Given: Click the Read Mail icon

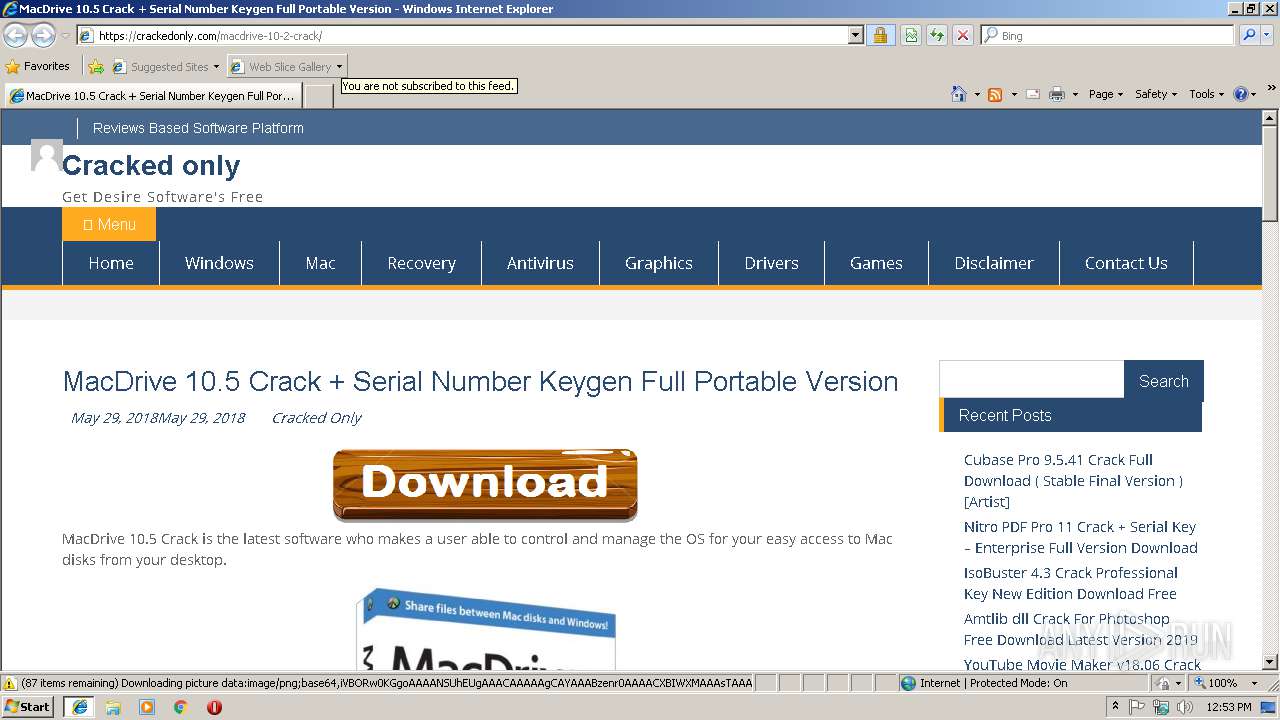Looking at the screenshot, I should [1033, 94].
